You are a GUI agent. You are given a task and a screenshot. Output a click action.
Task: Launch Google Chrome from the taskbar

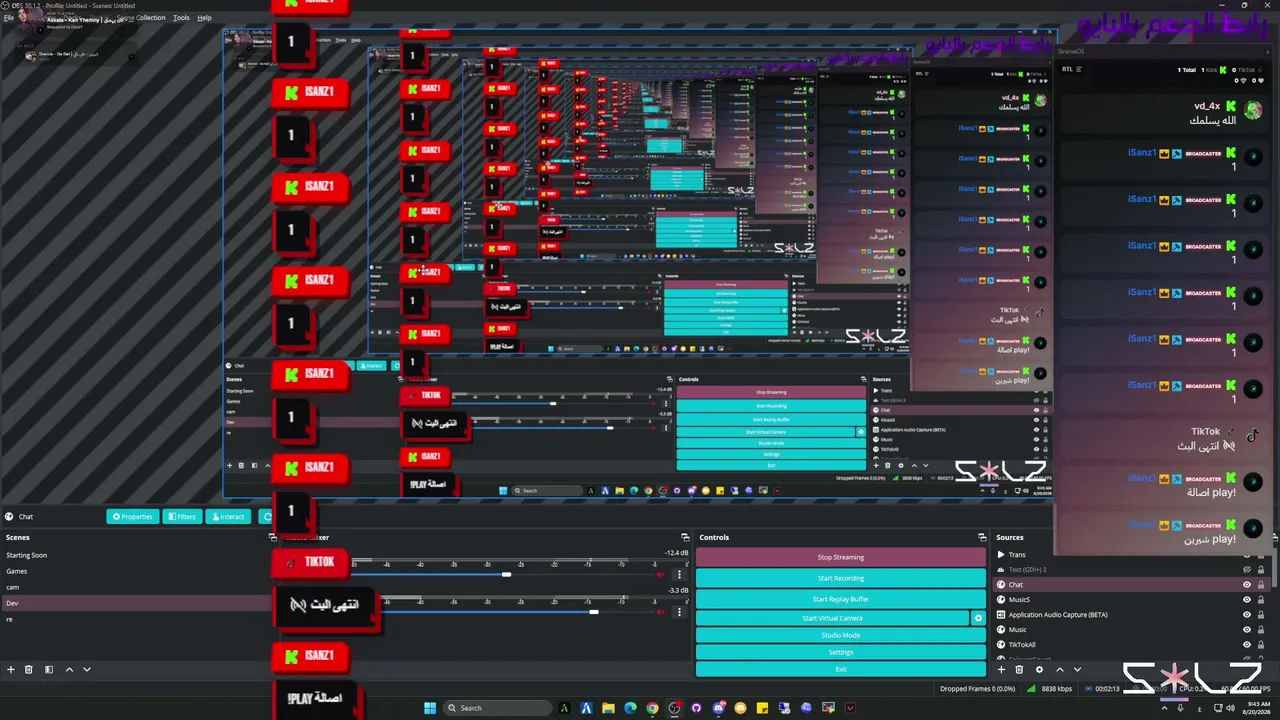click(652, 708)
